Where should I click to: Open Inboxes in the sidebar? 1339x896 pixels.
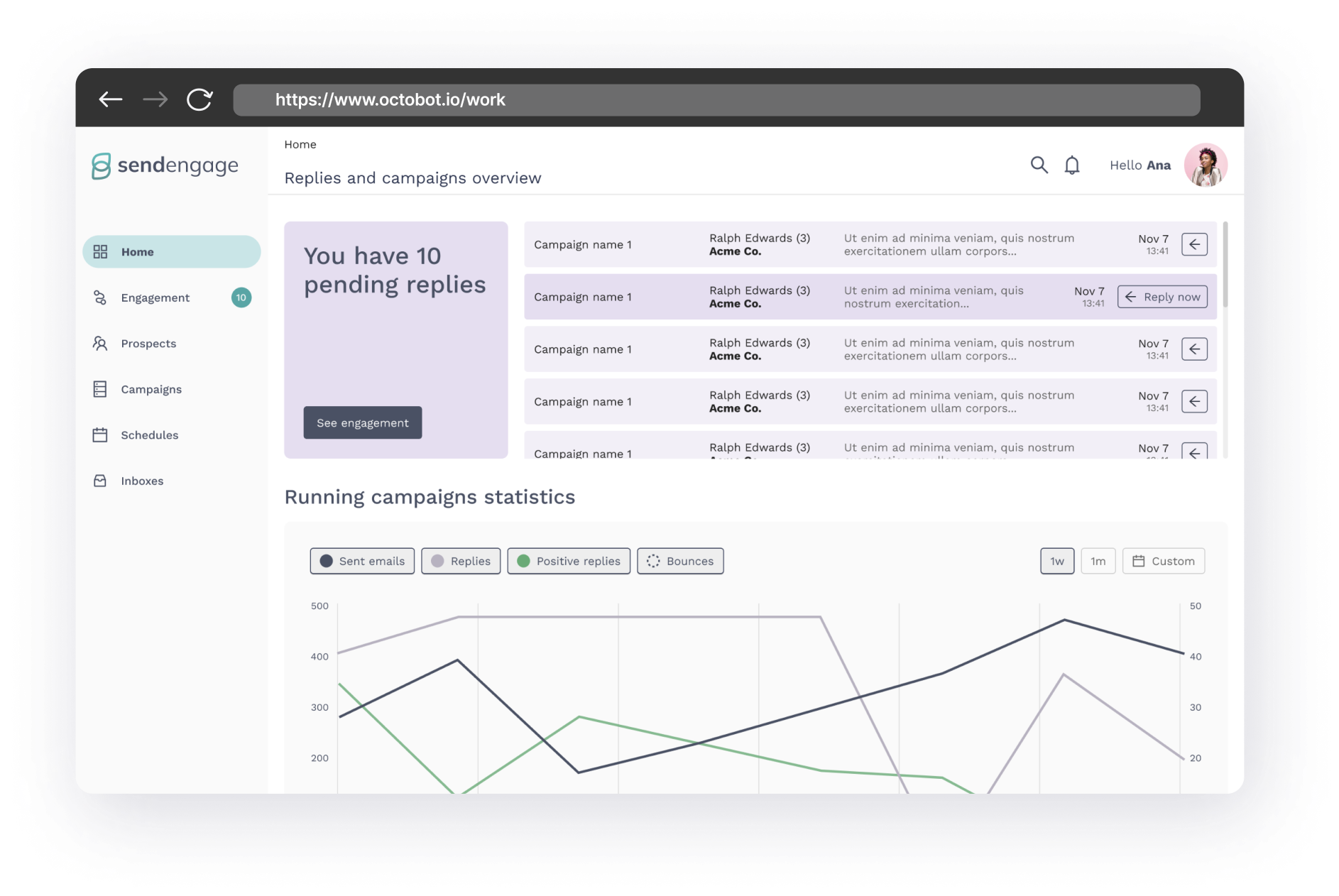[x=172, y=481]
